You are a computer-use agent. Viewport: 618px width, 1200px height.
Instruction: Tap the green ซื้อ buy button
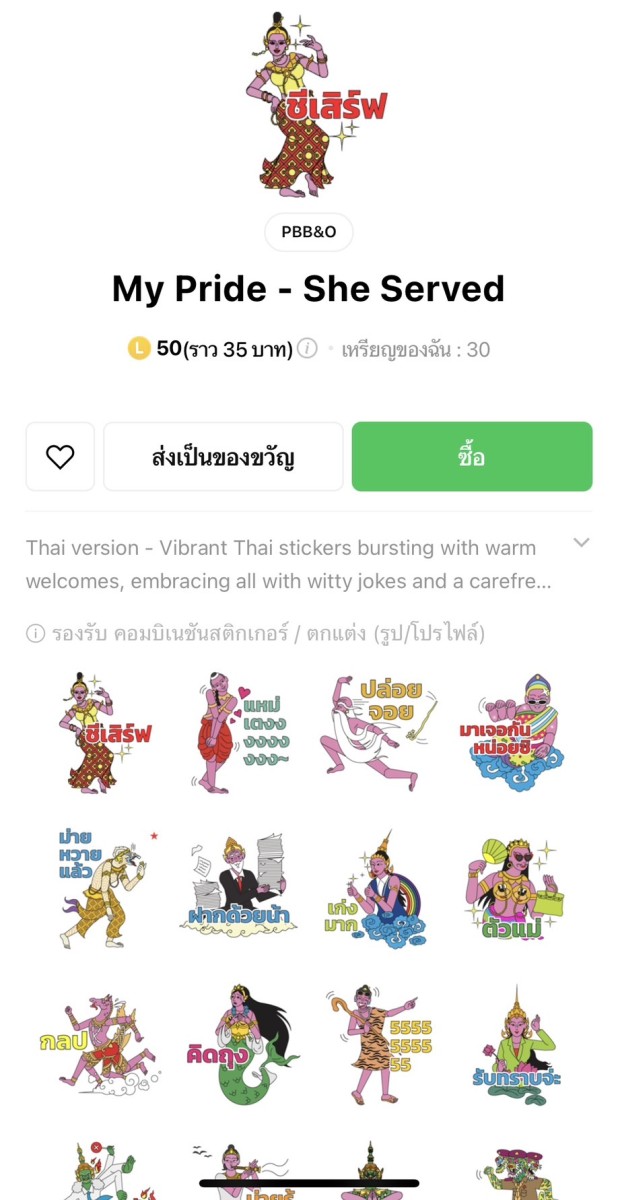(472, 457)
